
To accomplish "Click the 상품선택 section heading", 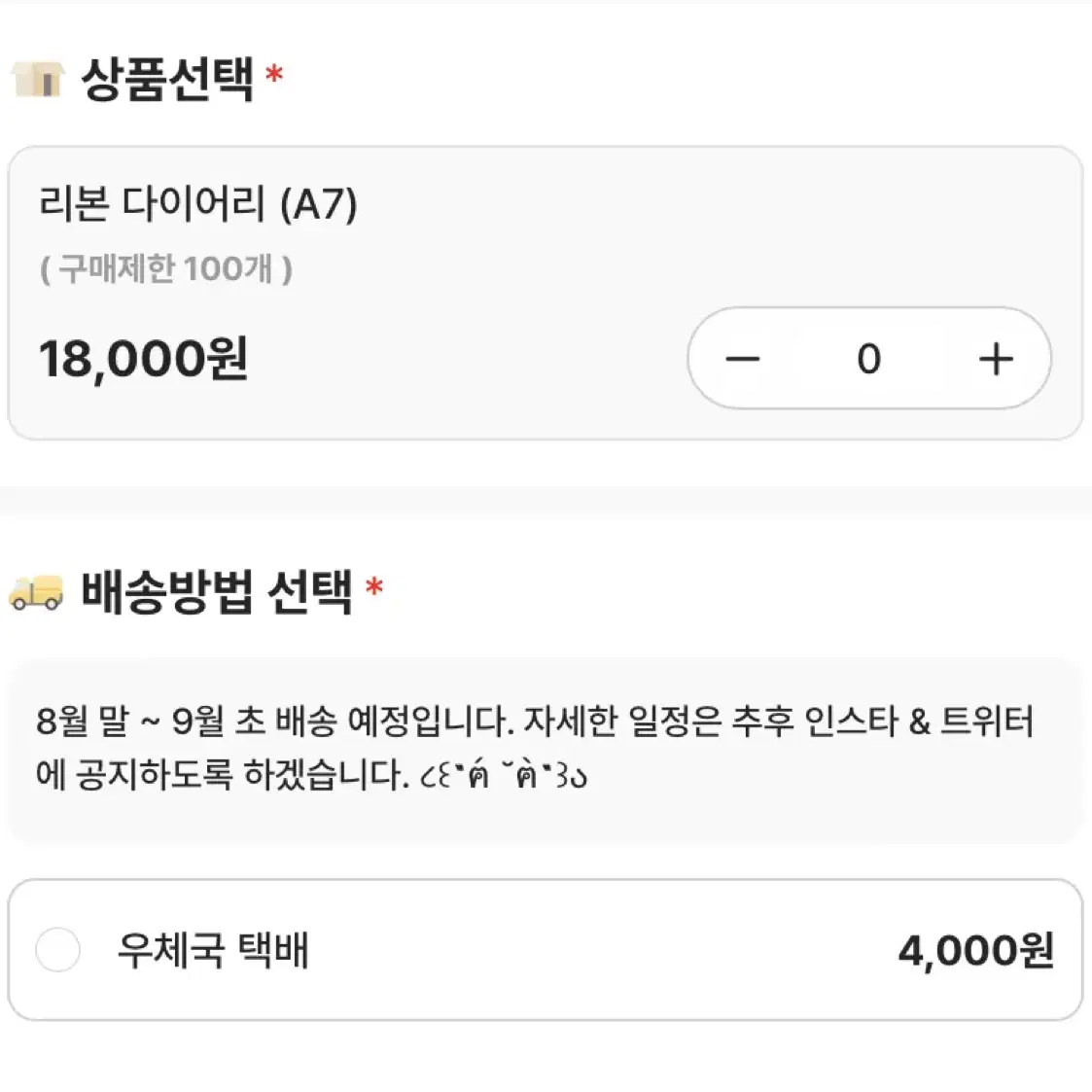I will (x=167, y=79).
